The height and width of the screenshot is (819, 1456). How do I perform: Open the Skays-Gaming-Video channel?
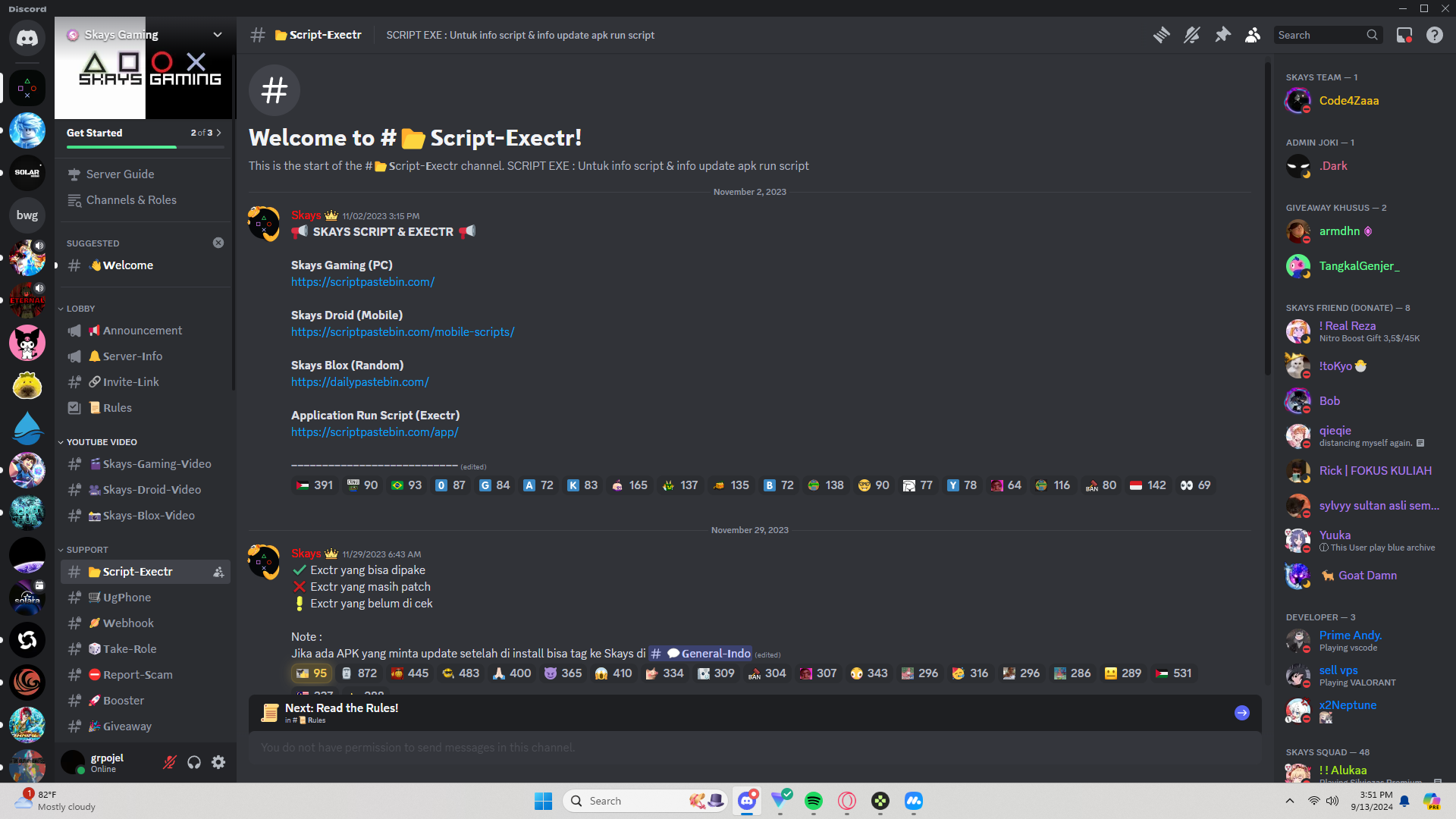pyautogui.click(x=145, y=464)
